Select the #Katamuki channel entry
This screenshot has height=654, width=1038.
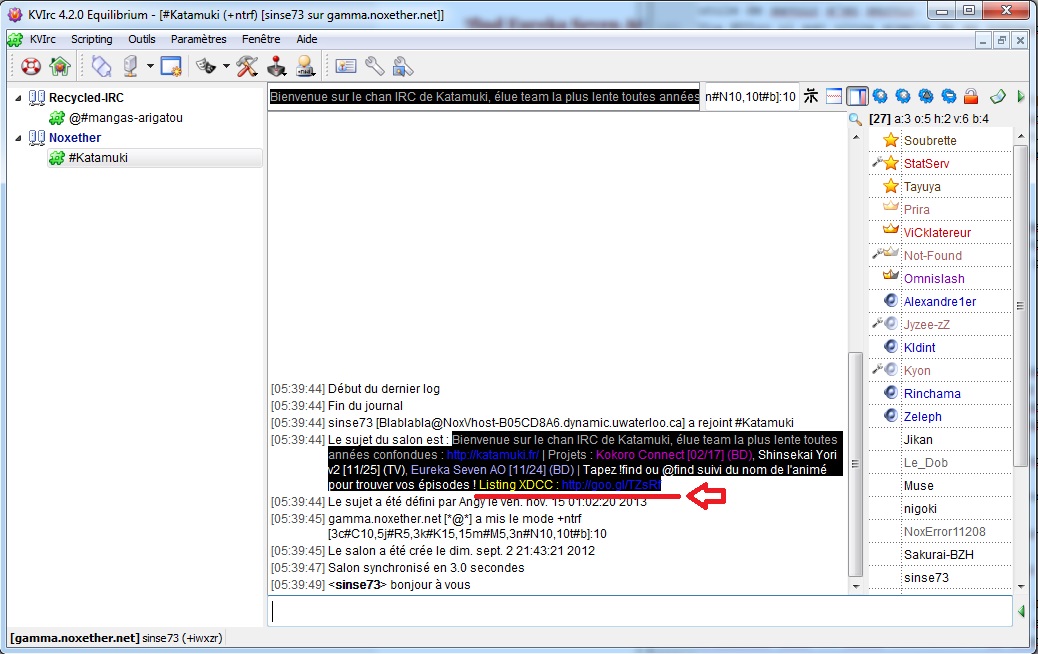pos(155,158)
